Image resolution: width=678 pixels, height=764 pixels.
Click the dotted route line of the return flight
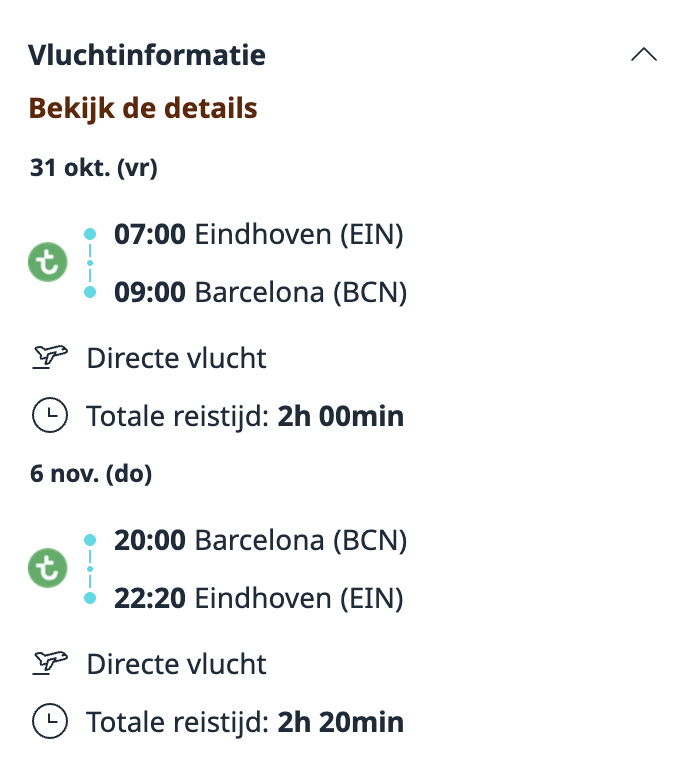coord(90,569)
